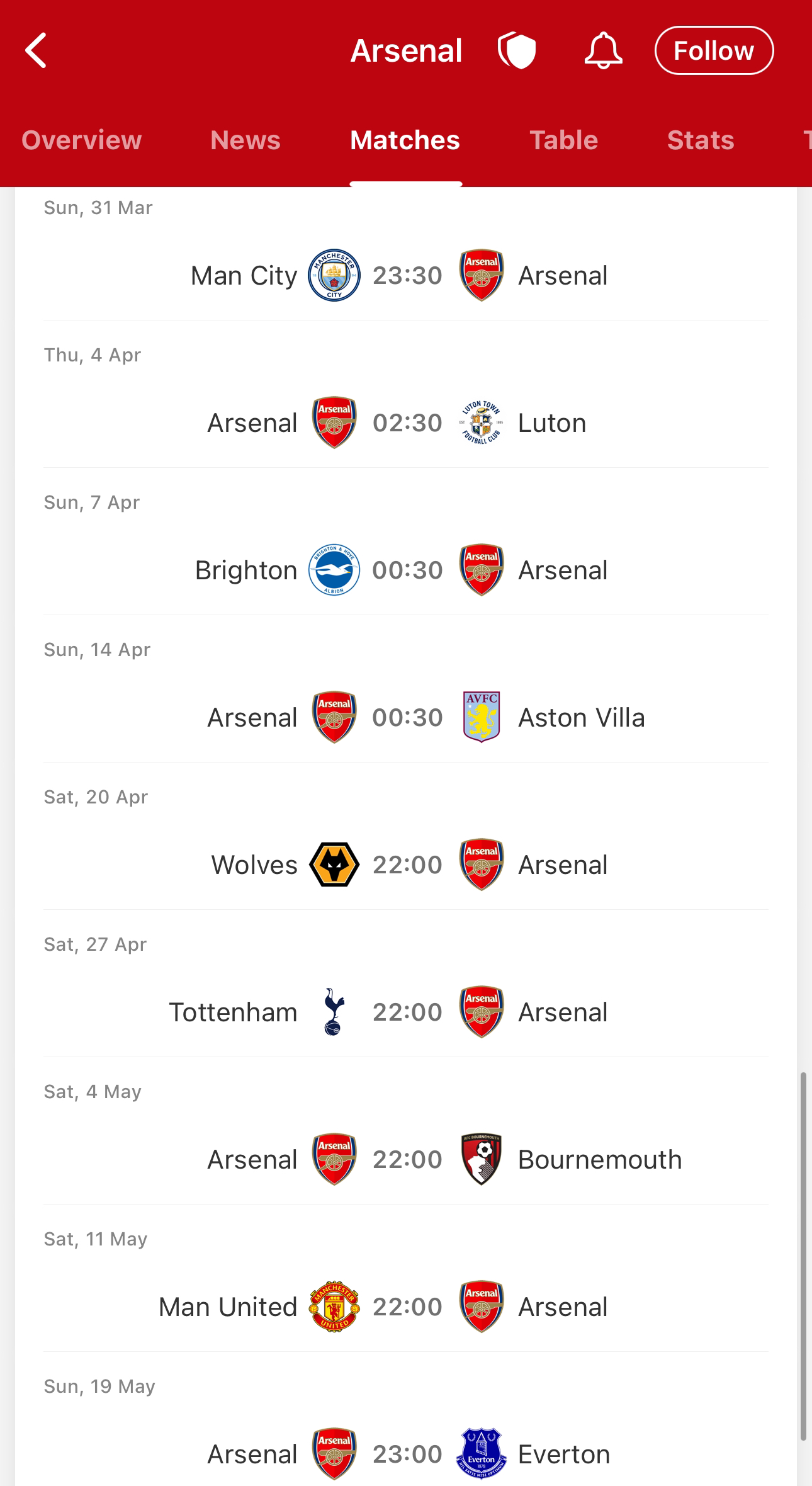
Task: Tap the back arrow icon
Action: pos(36,50)
